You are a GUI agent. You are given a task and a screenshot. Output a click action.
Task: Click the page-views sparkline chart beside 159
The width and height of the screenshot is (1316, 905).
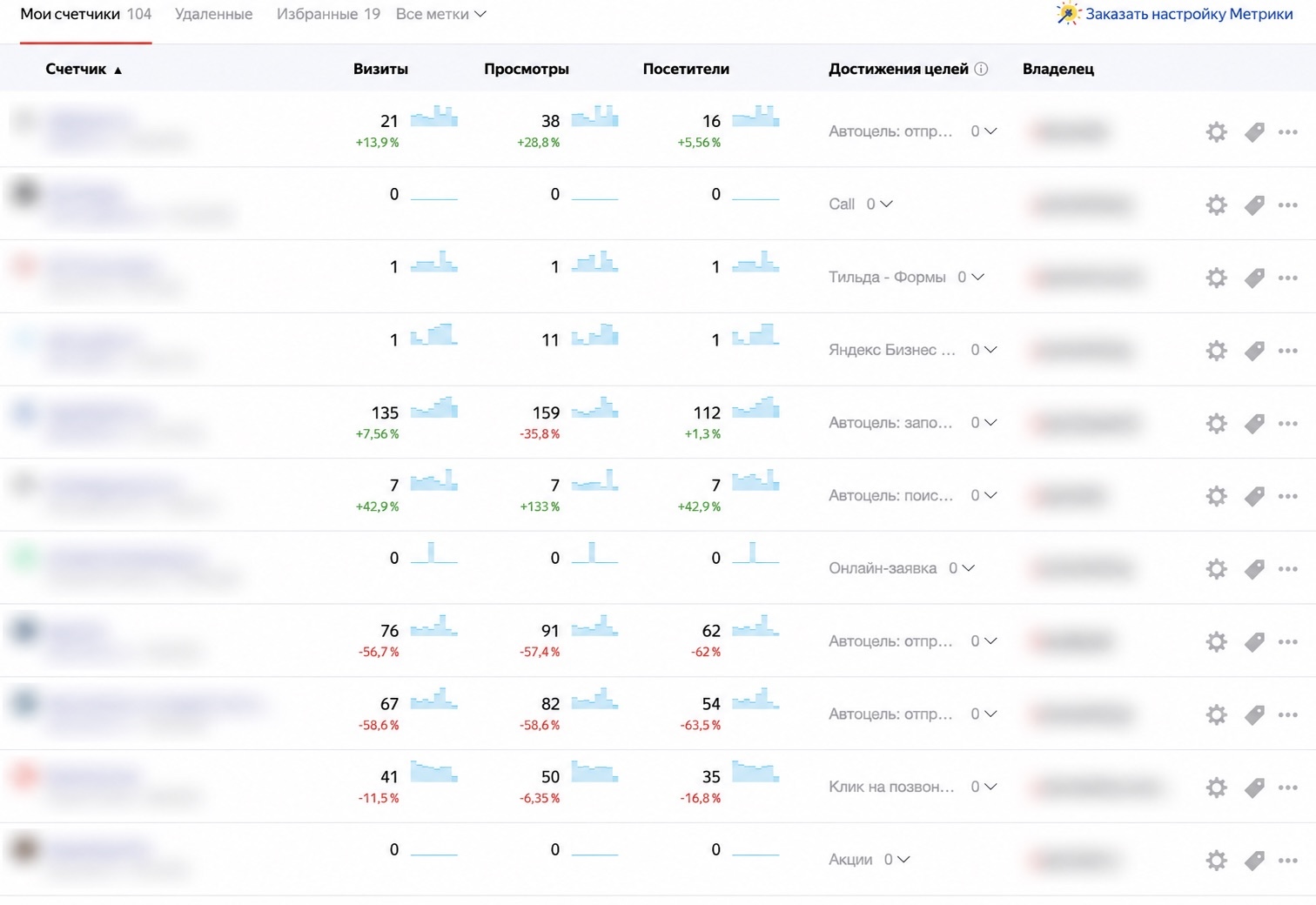click(594, 407)
